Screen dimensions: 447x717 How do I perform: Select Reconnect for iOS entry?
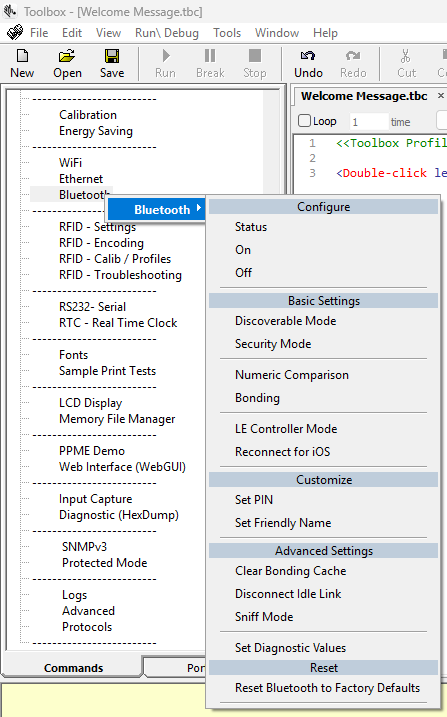(282, 452)
